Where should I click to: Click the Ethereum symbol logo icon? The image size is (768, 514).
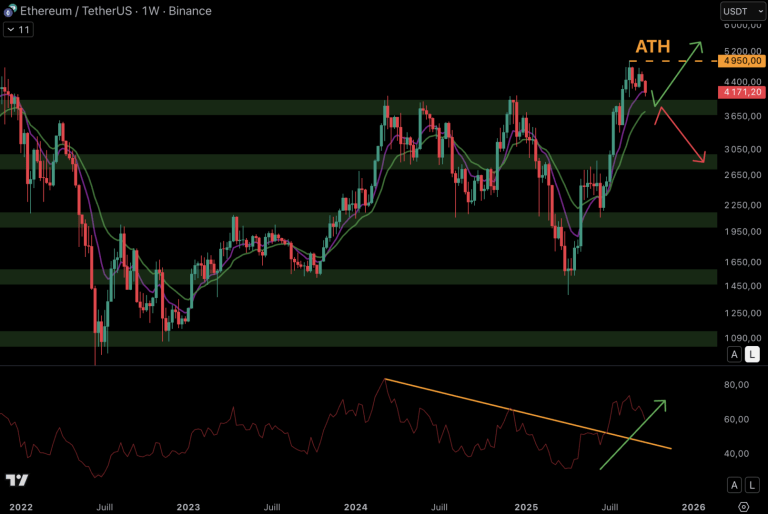coord(11,11)
